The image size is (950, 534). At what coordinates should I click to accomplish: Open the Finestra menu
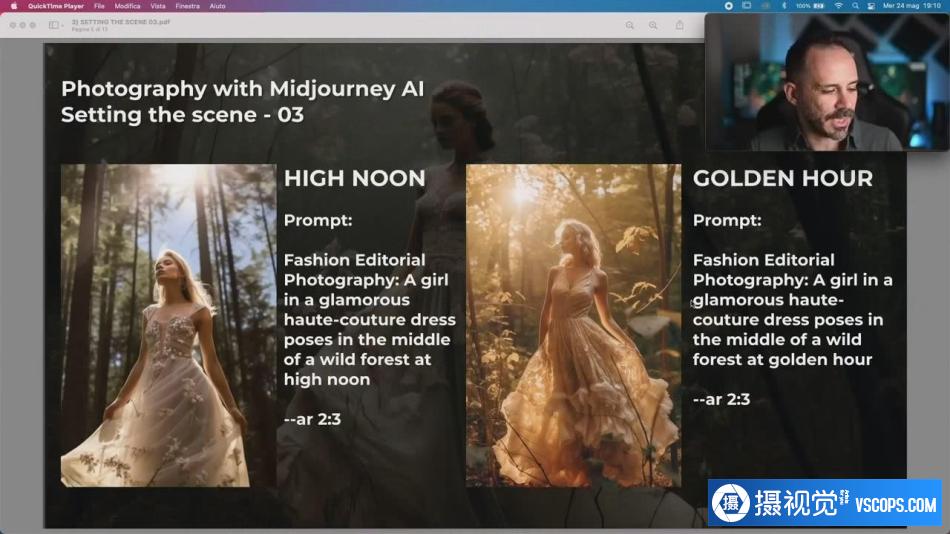187,6
